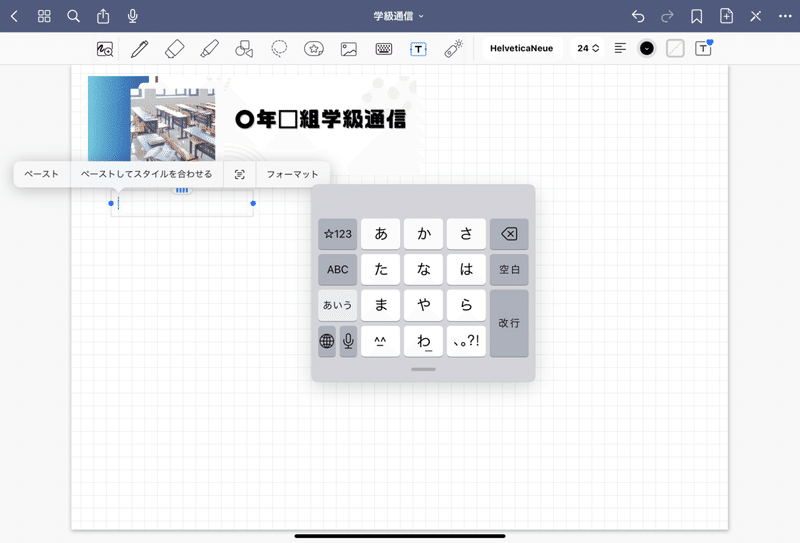800x543 pixels.
Task: Start audio recording with microphone icon
Action: pos(133,16)
